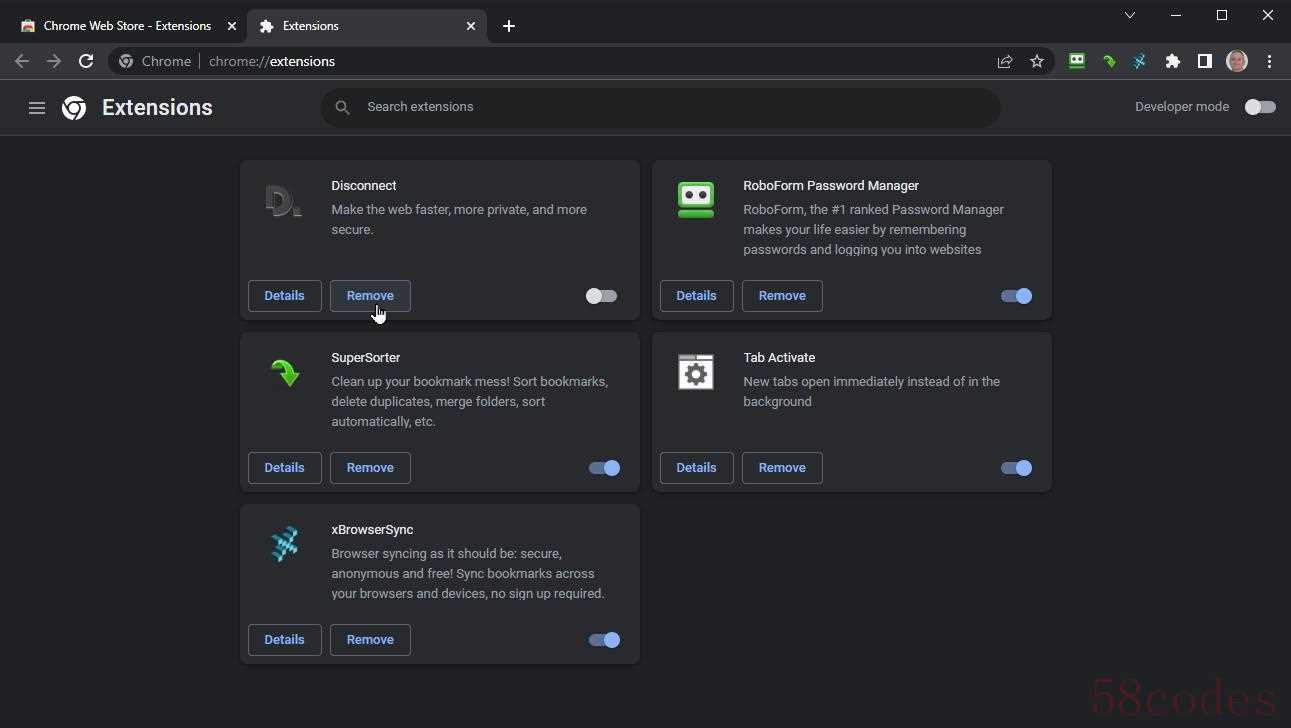Open the puzzle-piece Extensions menu icon

(1173, 61)
